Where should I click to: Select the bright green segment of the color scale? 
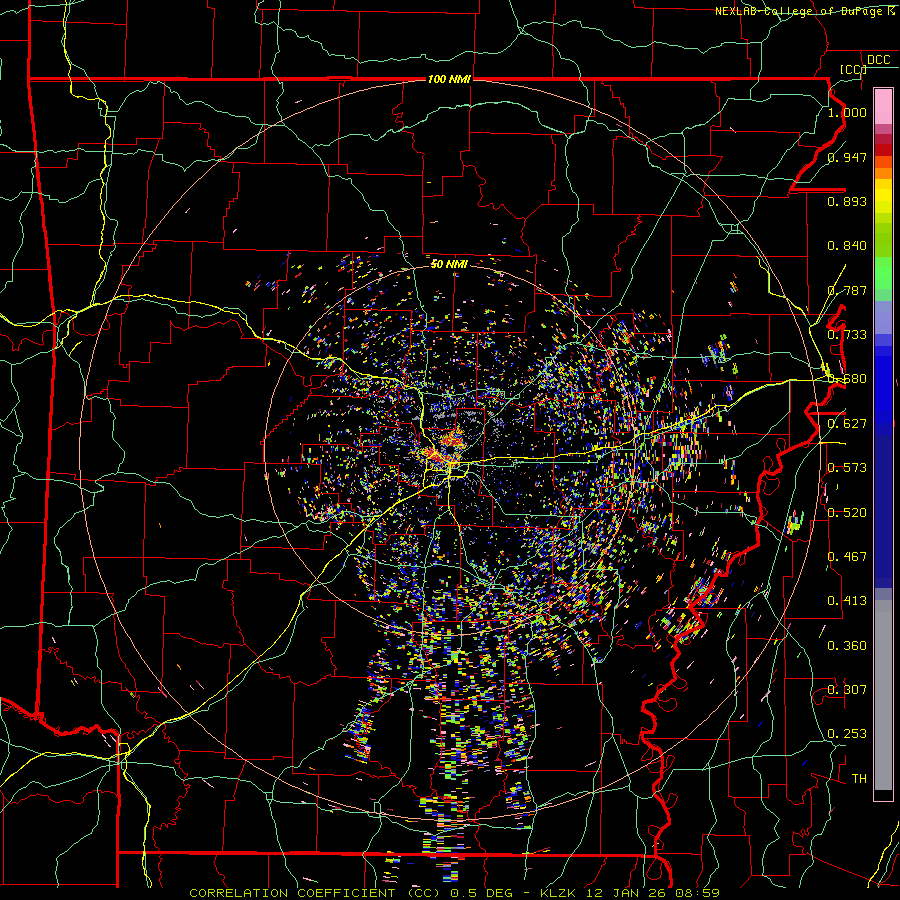tap(883, 273)
